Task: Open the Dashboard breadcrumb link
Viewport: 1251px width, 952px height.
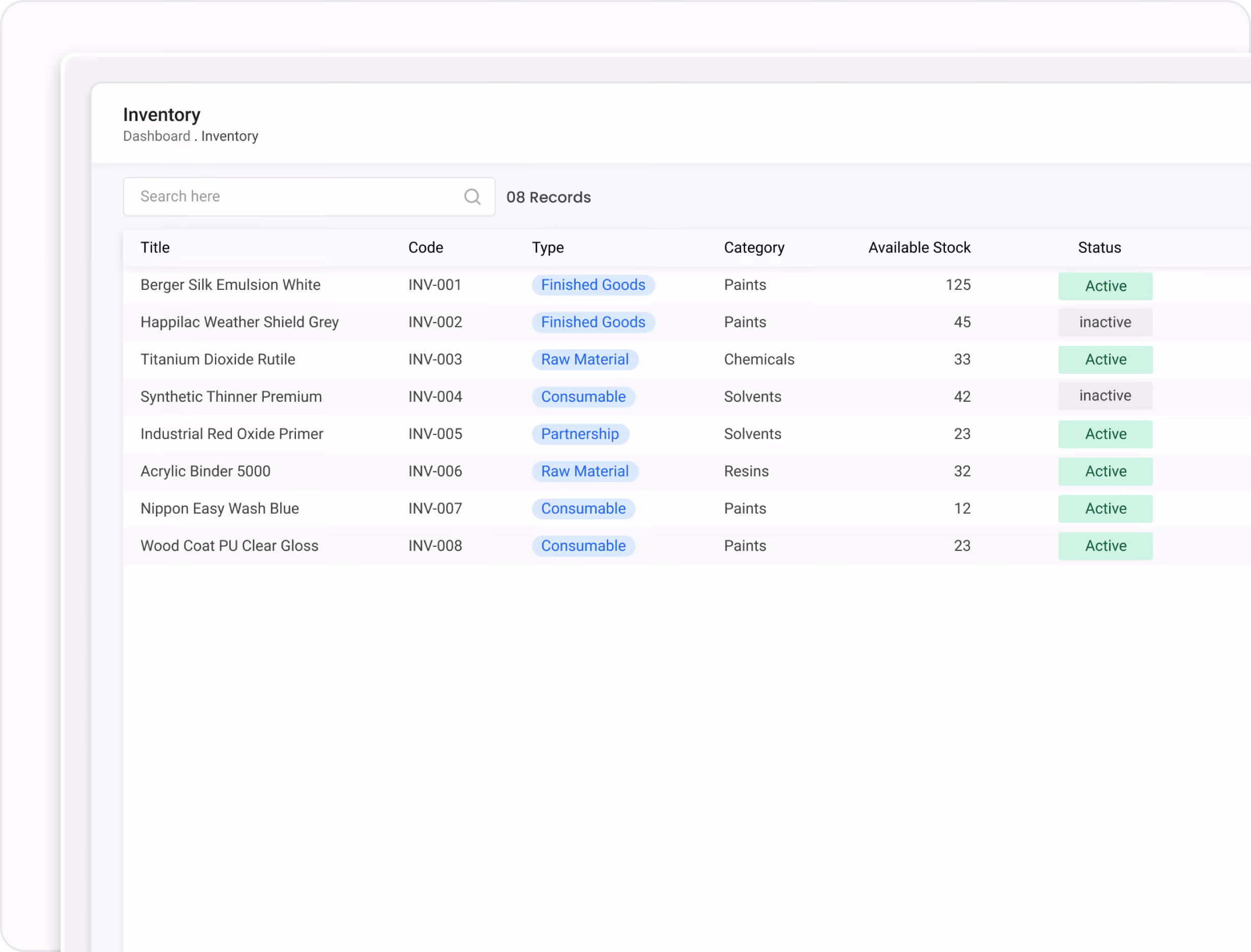Action: 157,137
